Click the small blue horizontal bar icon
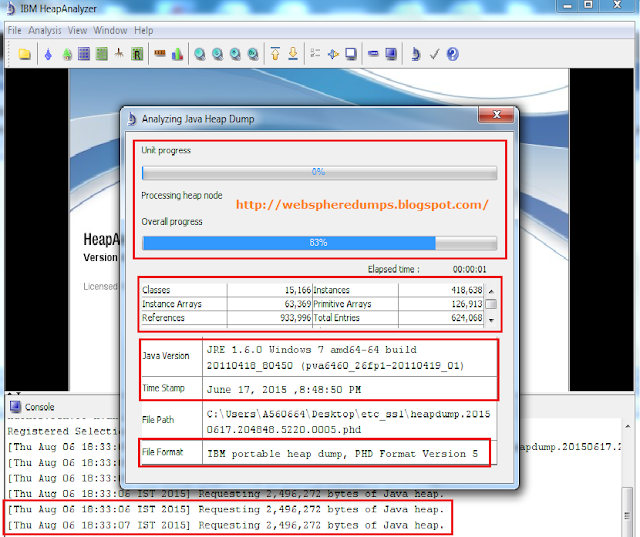 [373, 53]
